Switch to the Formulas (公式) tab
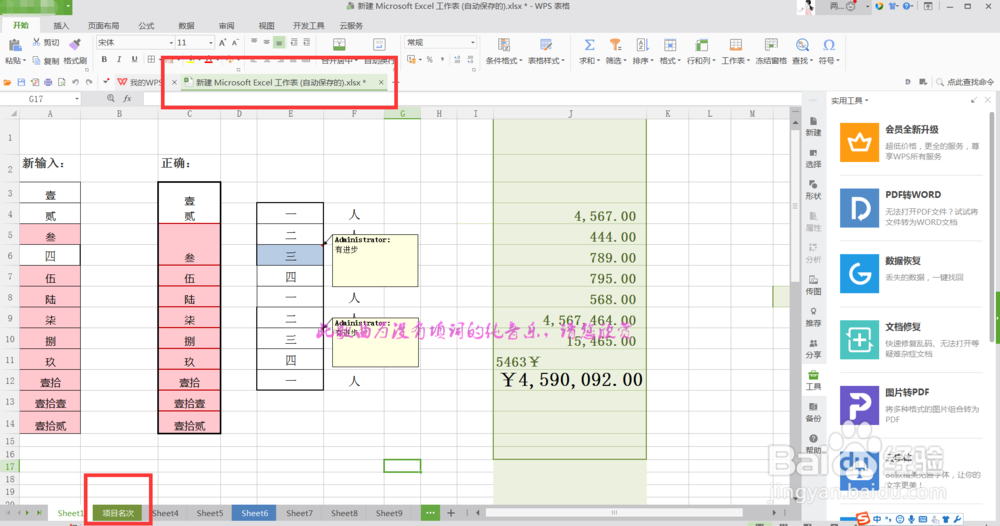This screenshot has height=526, width=1000. pos(146,26)
